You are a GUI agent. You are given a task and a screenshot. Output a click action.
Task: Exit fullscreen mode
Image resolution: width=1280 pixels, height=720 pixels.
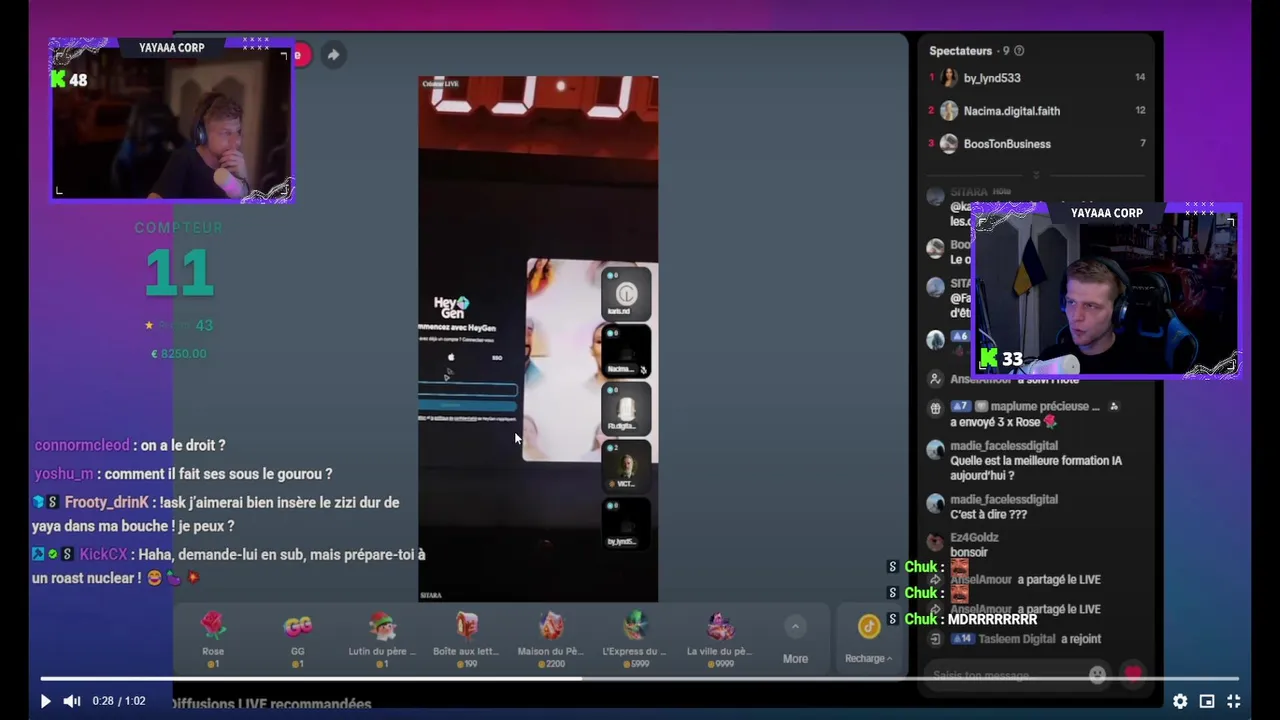point(1234,702)
